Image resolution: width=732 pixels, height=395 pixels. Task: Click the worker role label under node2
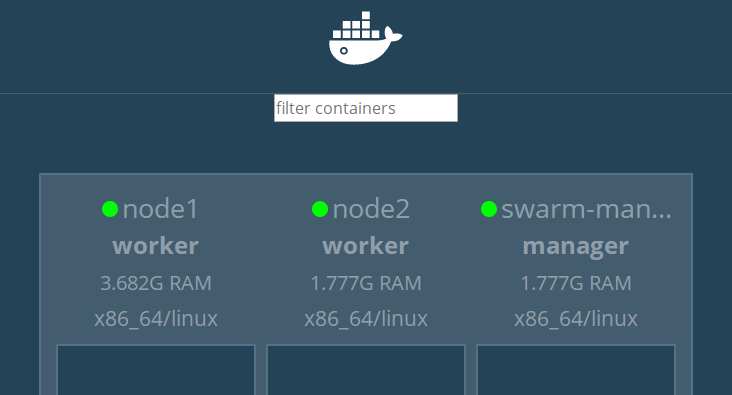coord(366,246)
